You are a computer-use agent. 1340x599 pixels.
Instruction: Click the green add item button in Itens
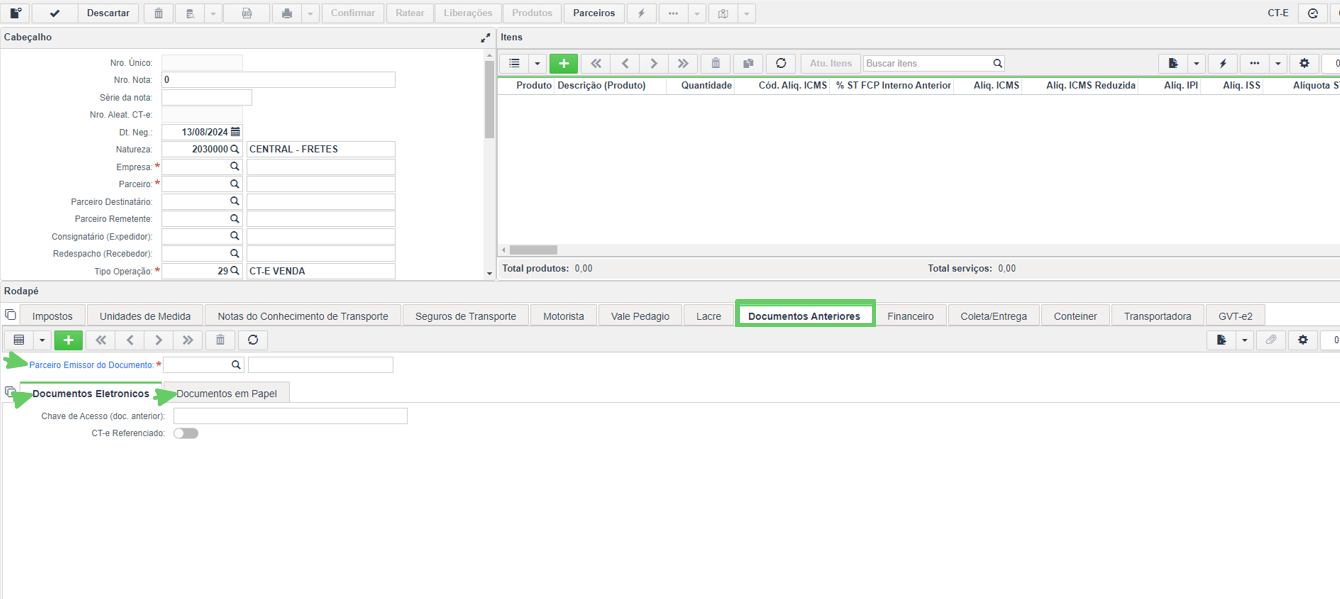point(564,63)
